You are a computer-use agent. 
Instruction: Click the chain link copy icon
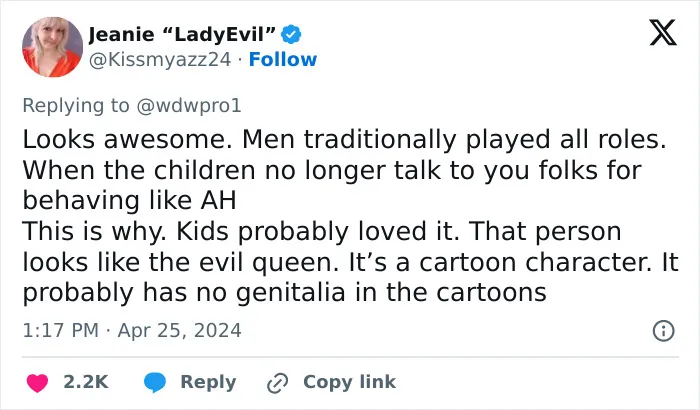[277, 383]
